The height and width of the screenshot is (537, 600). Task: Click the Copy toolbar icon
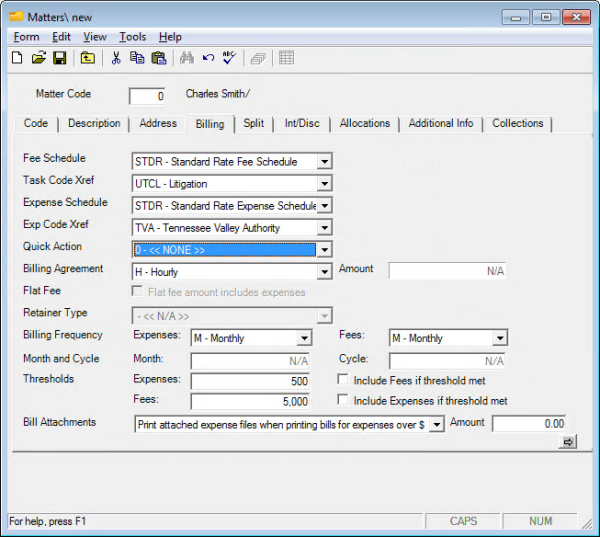[137, 58]
